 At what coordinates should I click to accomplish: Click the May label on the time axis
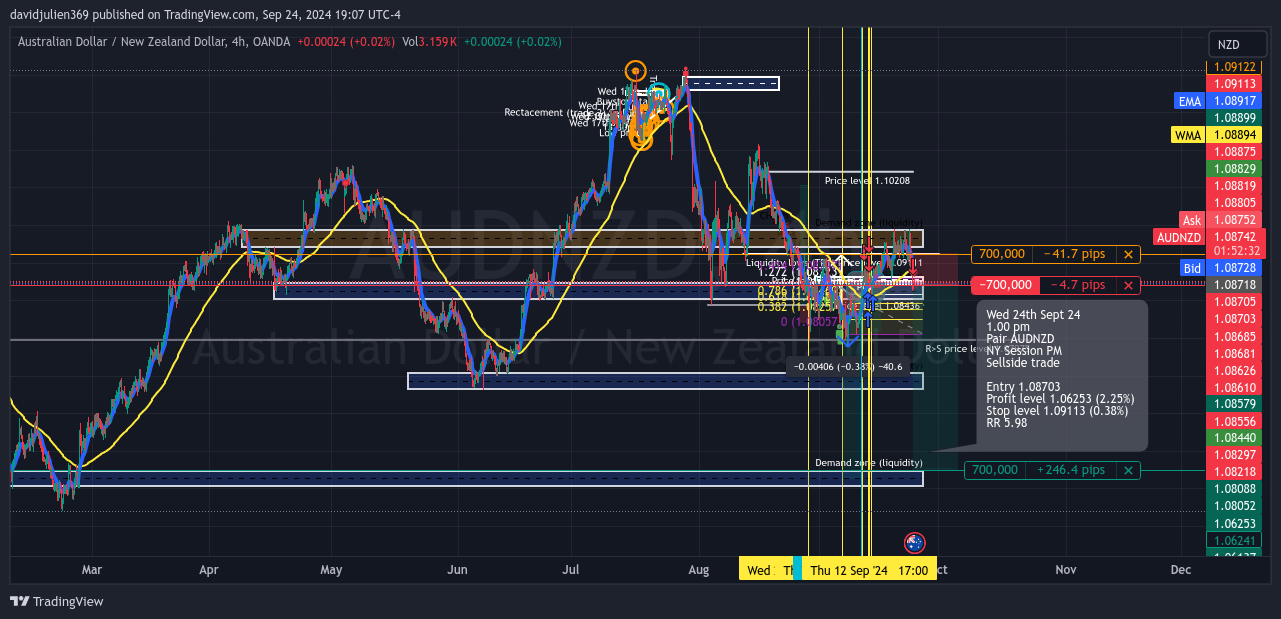[331, 570]
